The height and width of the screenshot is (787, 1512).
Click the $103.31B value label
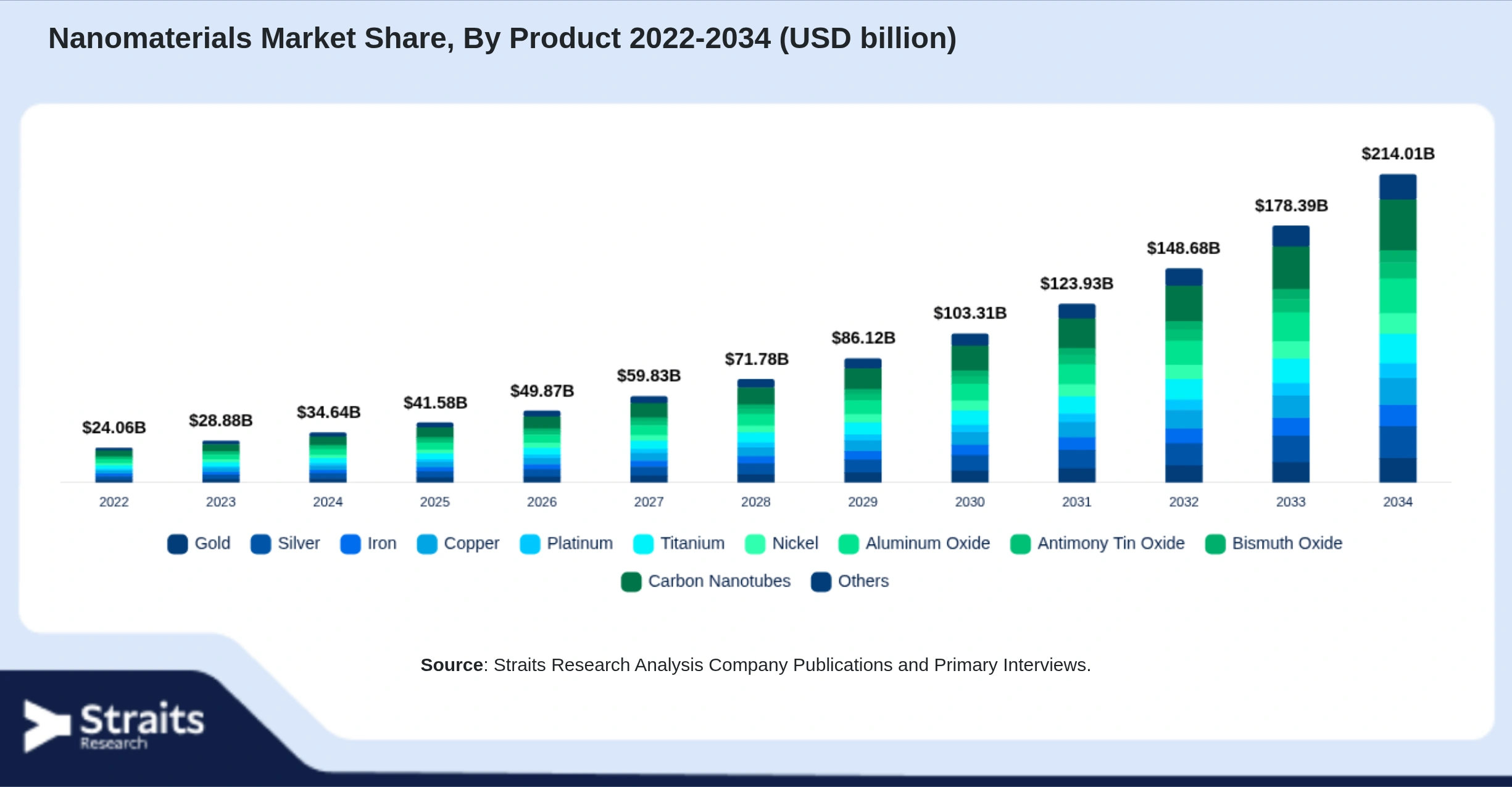point(970,313)
